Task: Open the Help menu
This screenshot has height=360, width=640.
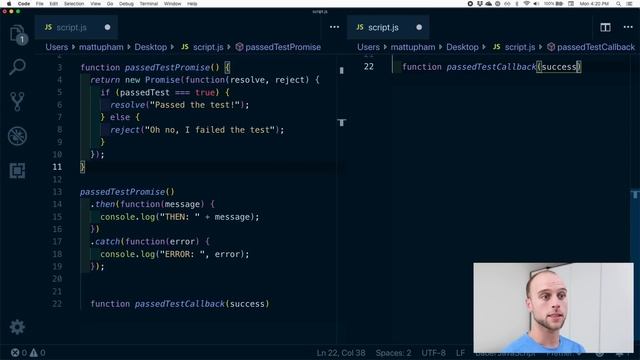Action: [x=192, y=4]
